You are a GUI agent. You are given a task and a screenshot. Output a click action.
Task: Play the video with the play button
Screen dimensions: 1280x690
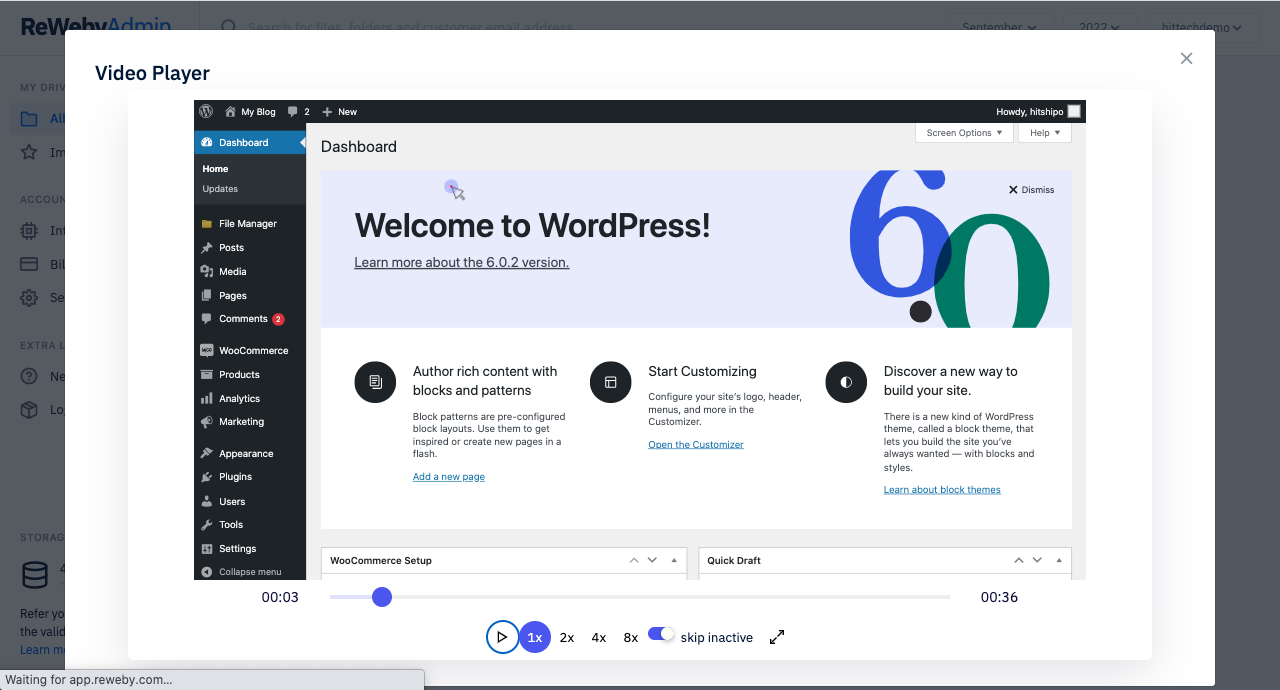coord(502,637)
